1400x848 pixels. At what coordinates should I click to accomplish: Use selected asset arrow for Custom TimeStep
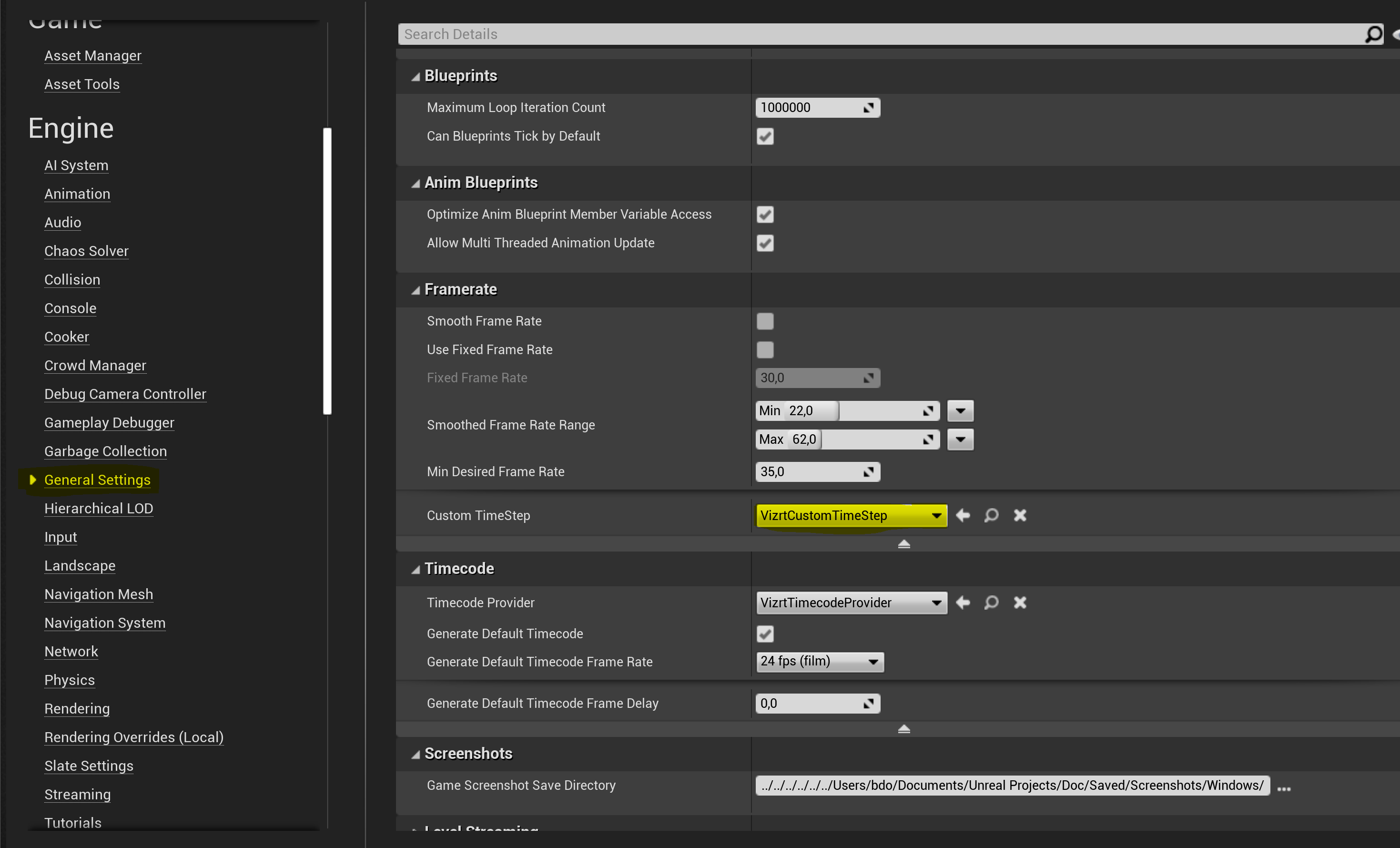(963, 515)
